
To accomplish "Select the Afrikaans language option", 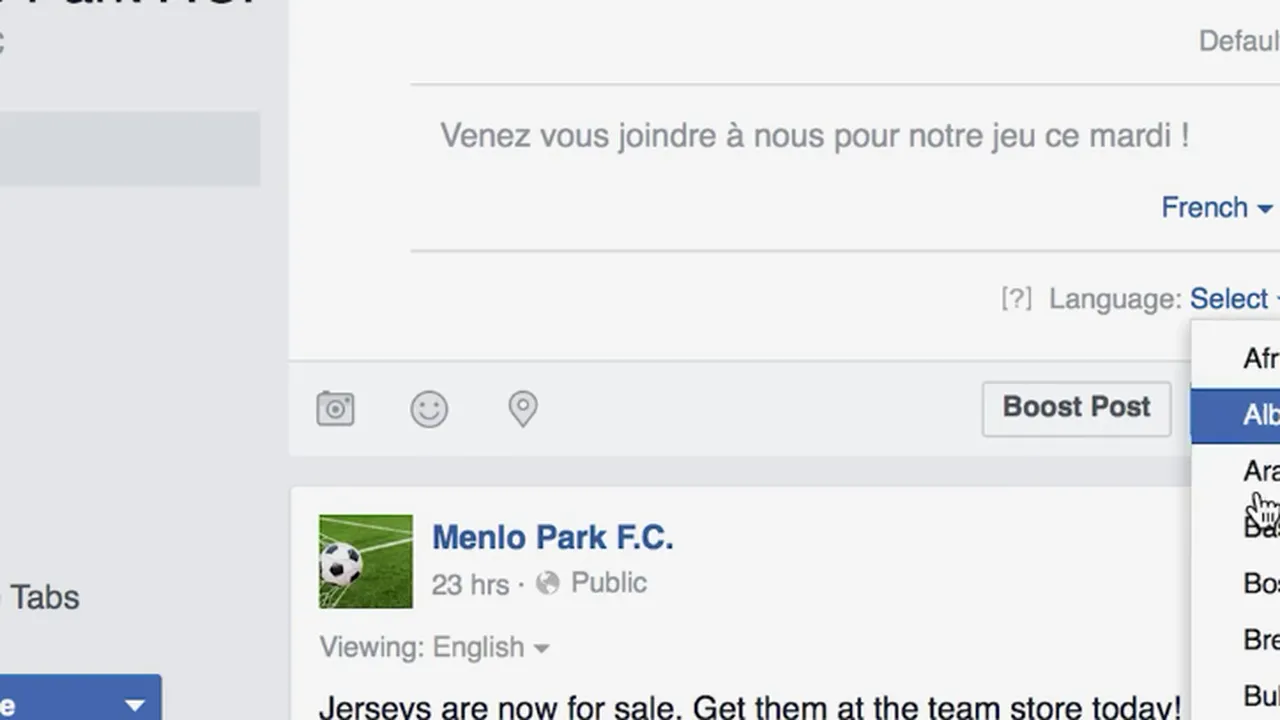I will [x=1258, y=358].
